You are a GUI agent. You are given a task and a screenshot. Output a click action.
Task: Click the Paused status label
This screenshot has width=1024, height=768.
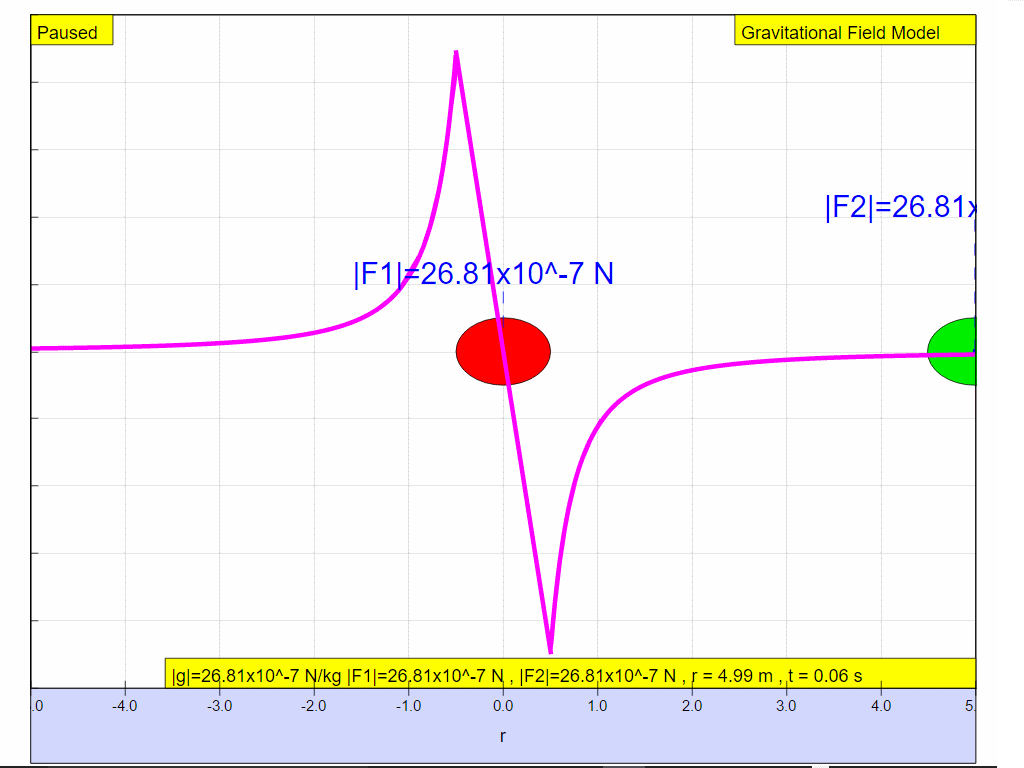click(x=68, y=32)
